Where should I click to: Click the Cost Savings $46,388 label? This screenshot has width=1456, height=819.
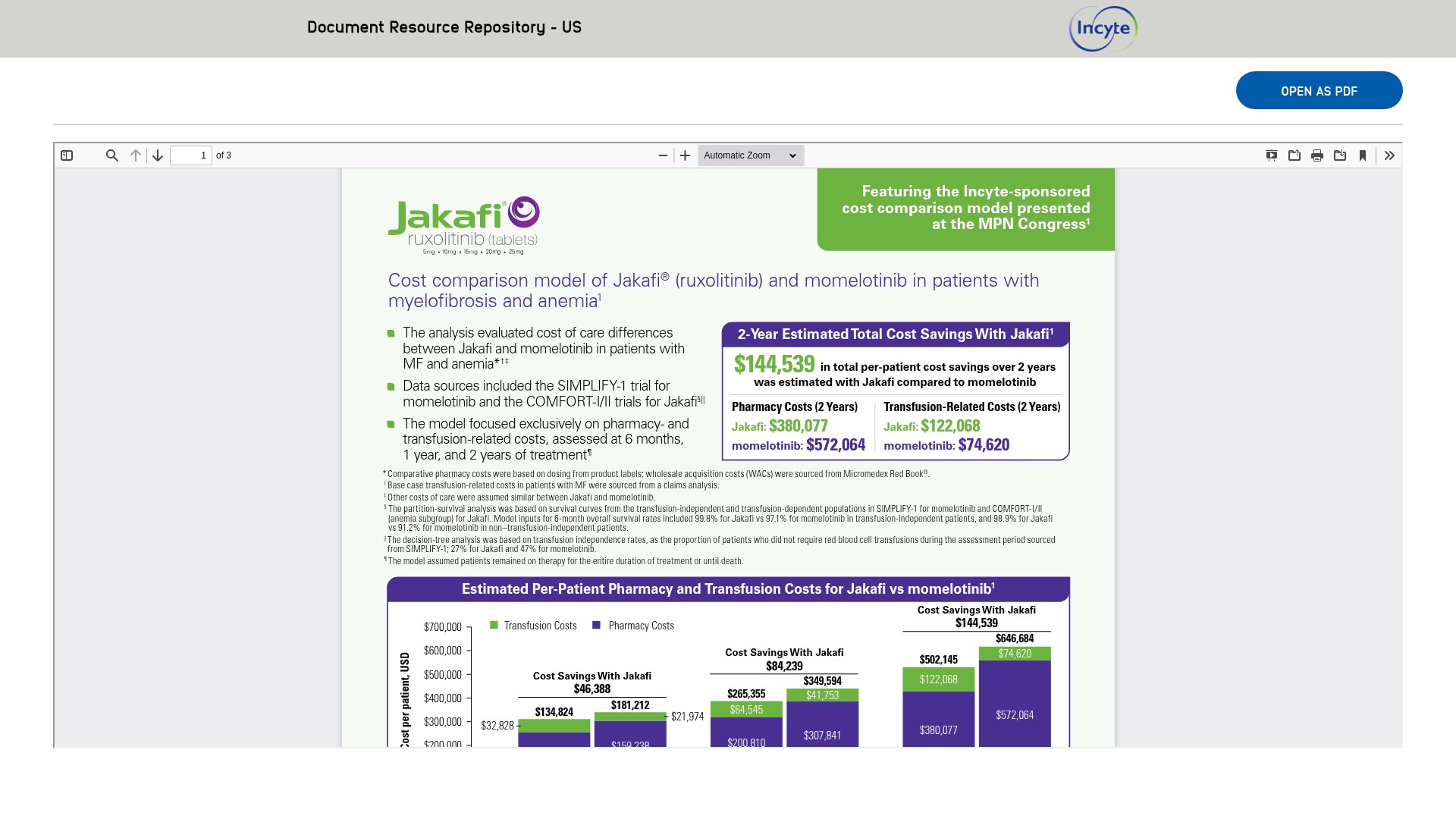pyautogui.click(x=592, y=682)
